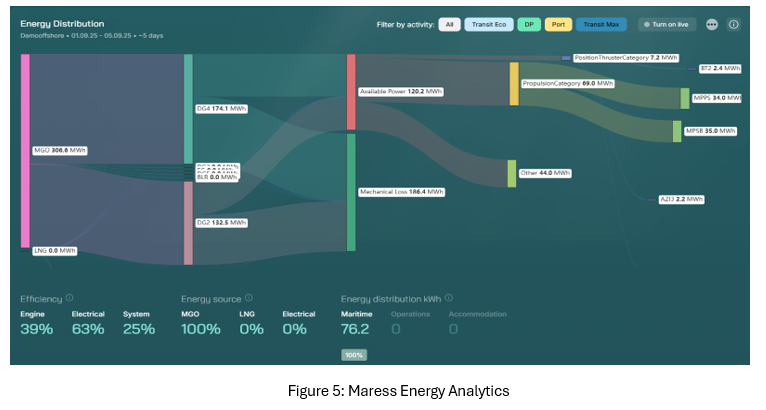The width and height of the screenshot is (766, 410).
Task: Toggle the Port activity filter
Action: coord(558,24)
